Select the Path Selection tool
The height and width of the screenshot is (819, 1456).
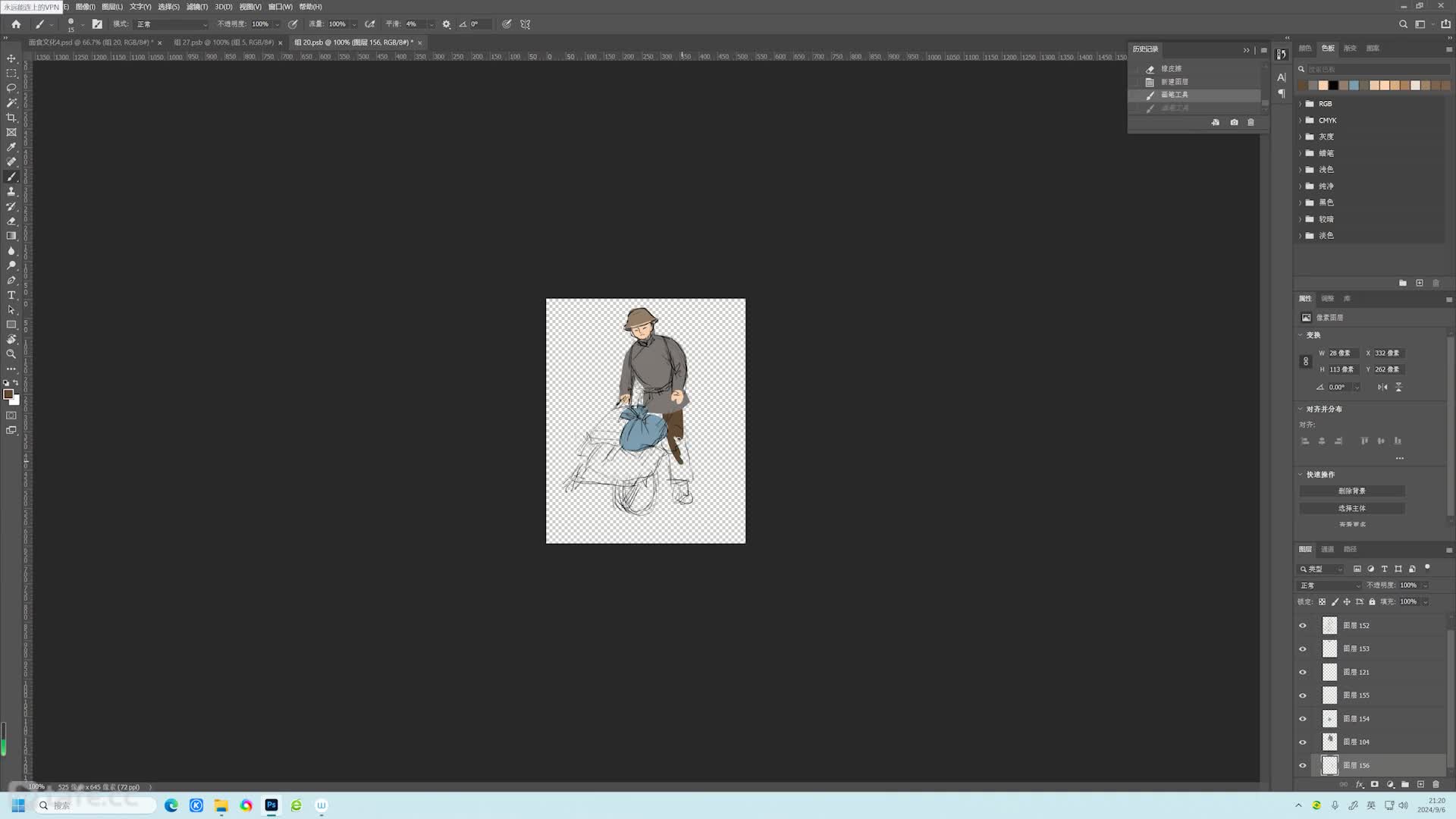click(x=11, y=309)
